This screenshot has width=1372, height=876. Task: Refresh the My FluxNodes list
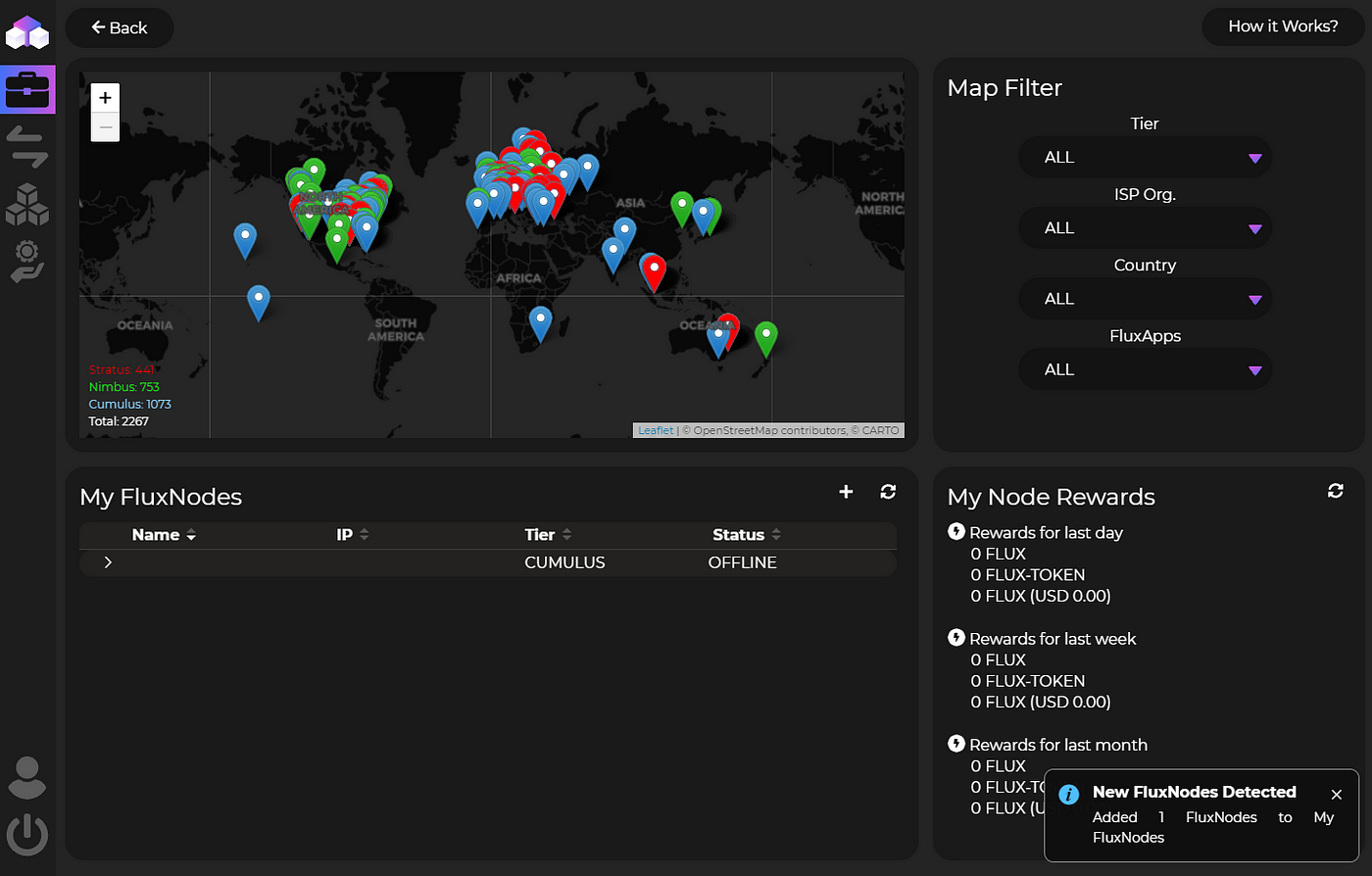(x=888, y=492)
